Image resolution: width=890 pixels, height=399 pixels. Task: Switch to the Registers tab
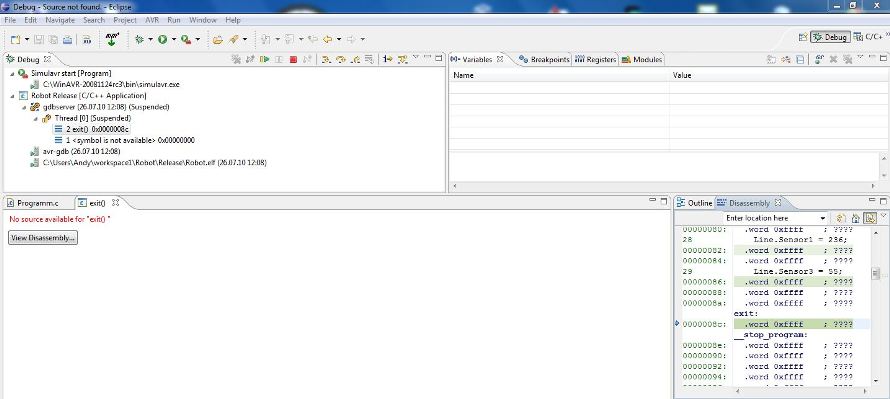595,60
